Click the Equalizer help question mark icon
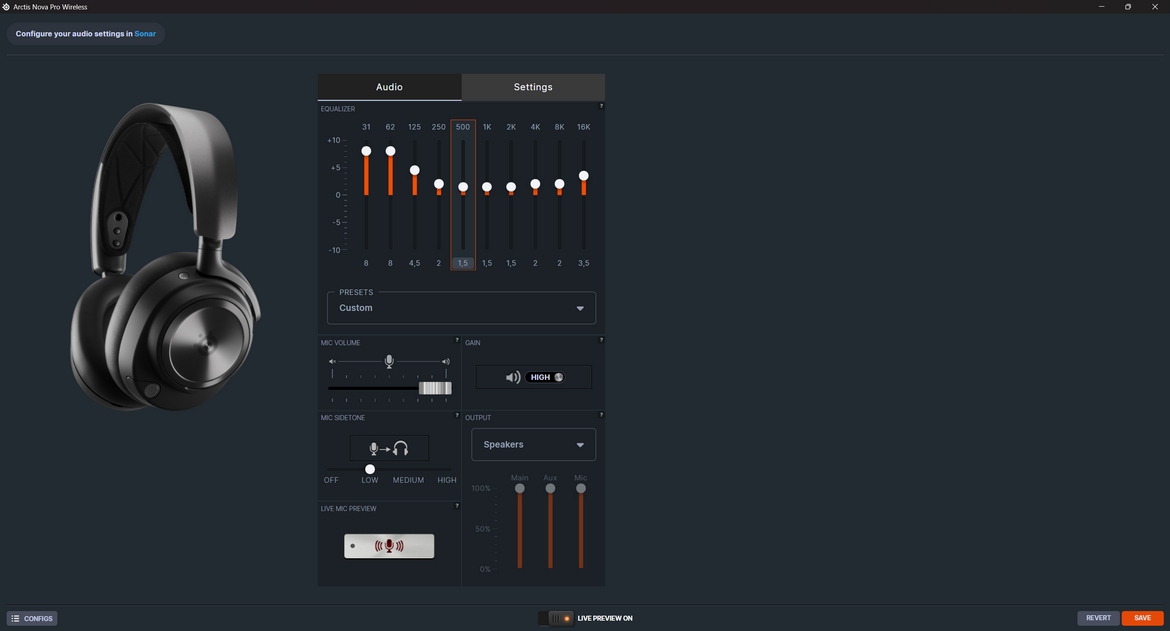The width and height of the screenshot is (1170, 631). [601, 106]
